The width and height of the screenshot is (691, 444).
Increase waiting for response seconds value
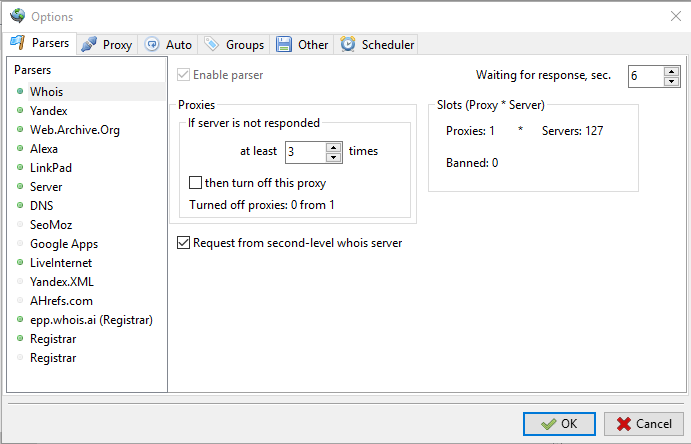(671, 71)
